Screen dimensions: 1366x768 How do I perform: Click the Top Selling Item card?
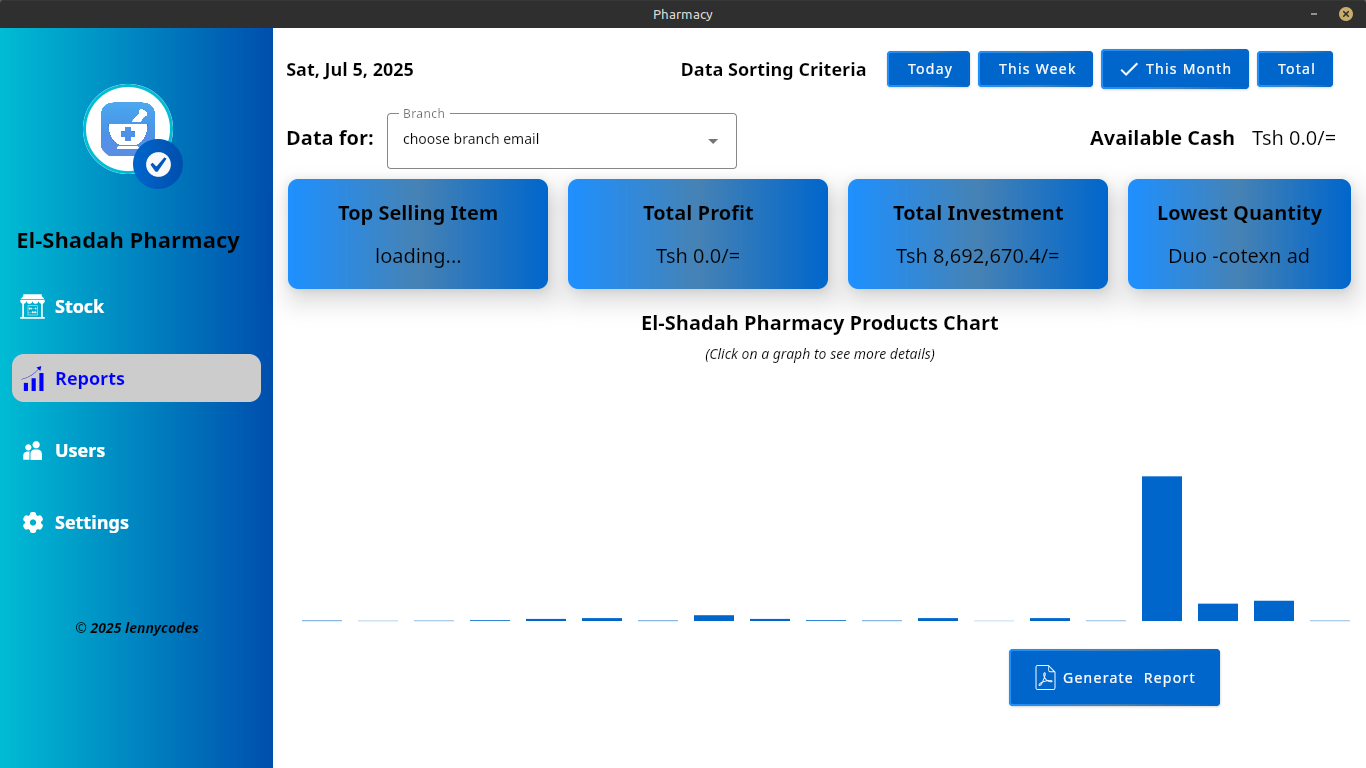tap(418, 234)
